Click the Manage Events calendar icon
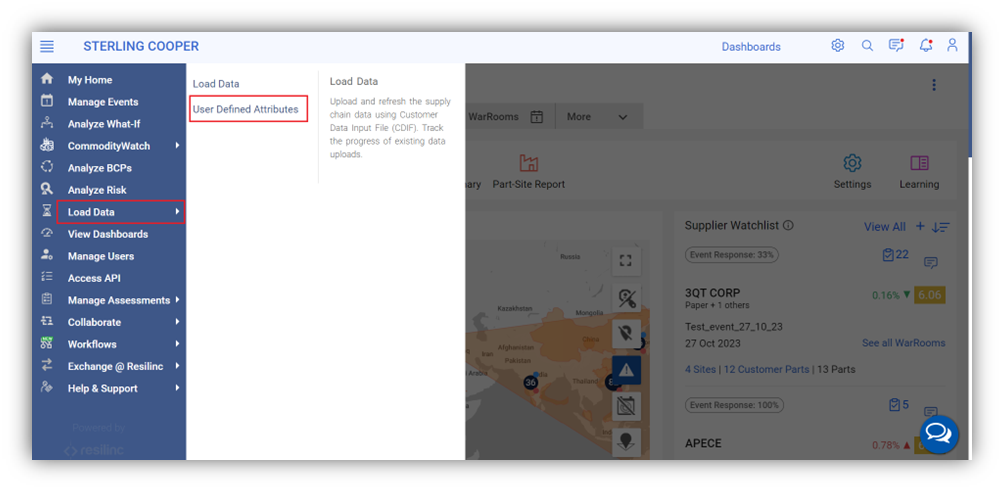 tap(47, 101)
